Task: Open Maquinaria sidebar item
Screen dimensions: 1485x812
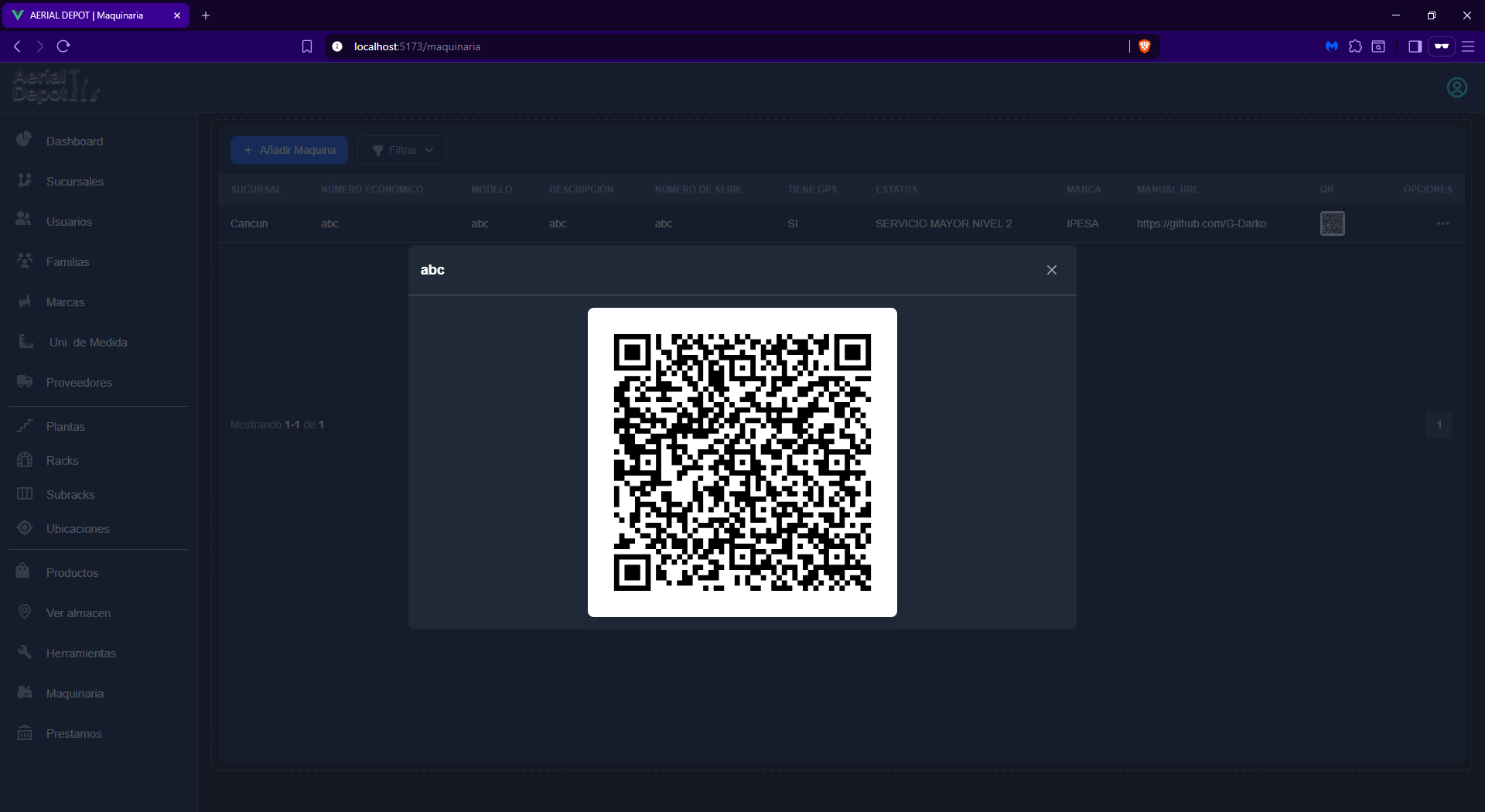Action: click(x=74, y=694)
